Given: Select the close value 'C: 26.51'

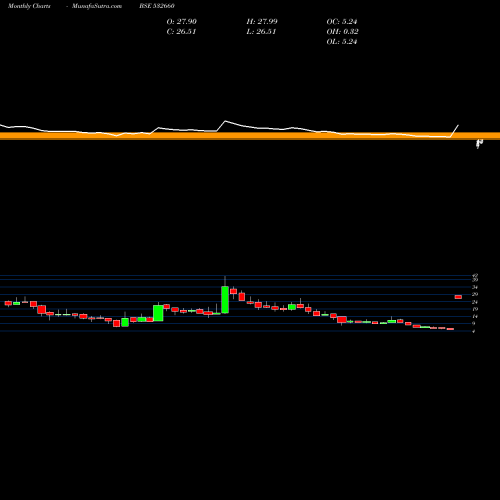Looking at the screenshot, I should [x=181, y=32].
